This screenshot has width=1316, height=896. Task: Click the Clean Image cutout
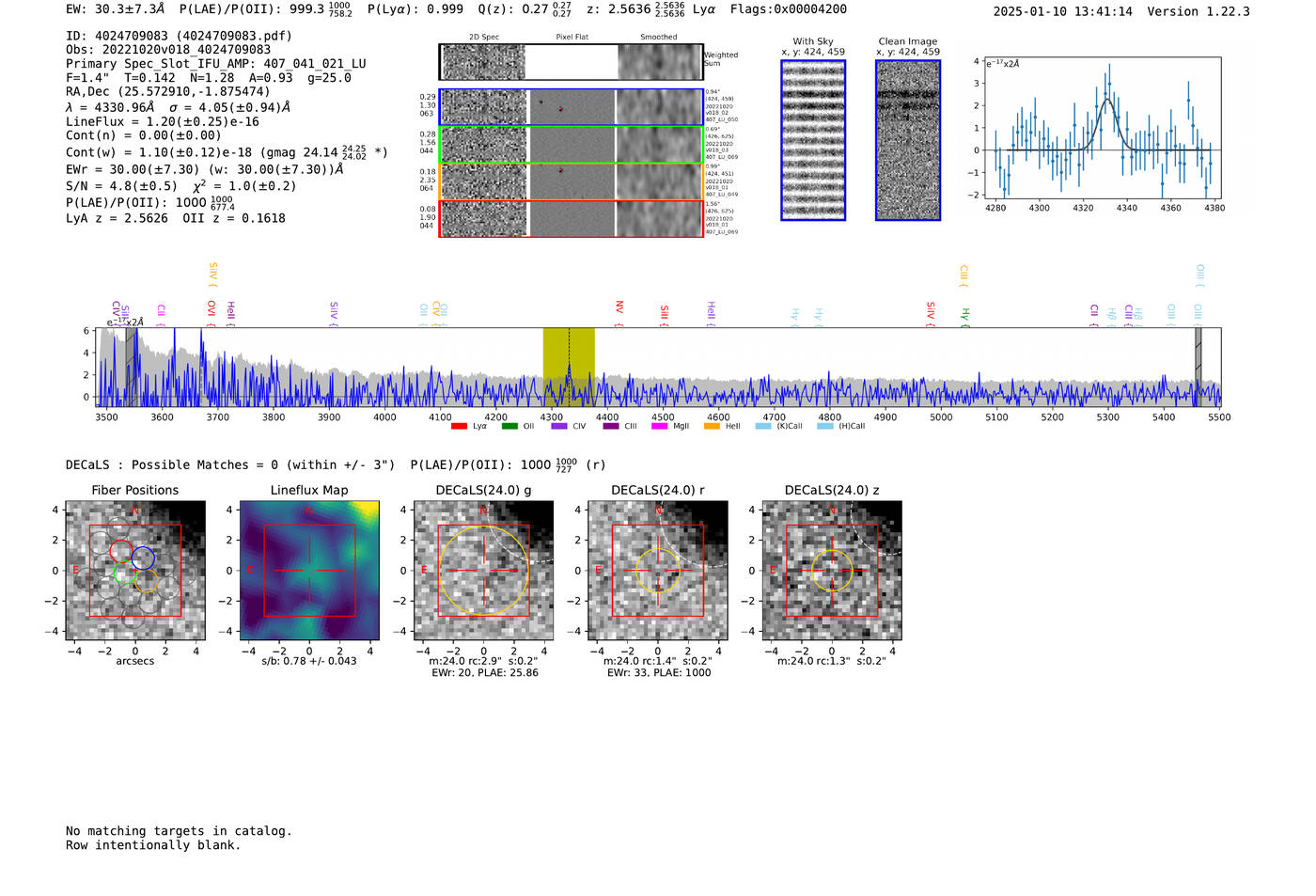pos(908,140)
